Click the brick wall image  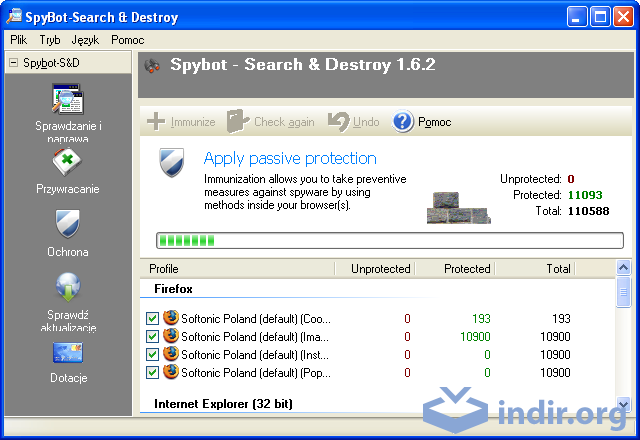[x=458, y=208]
